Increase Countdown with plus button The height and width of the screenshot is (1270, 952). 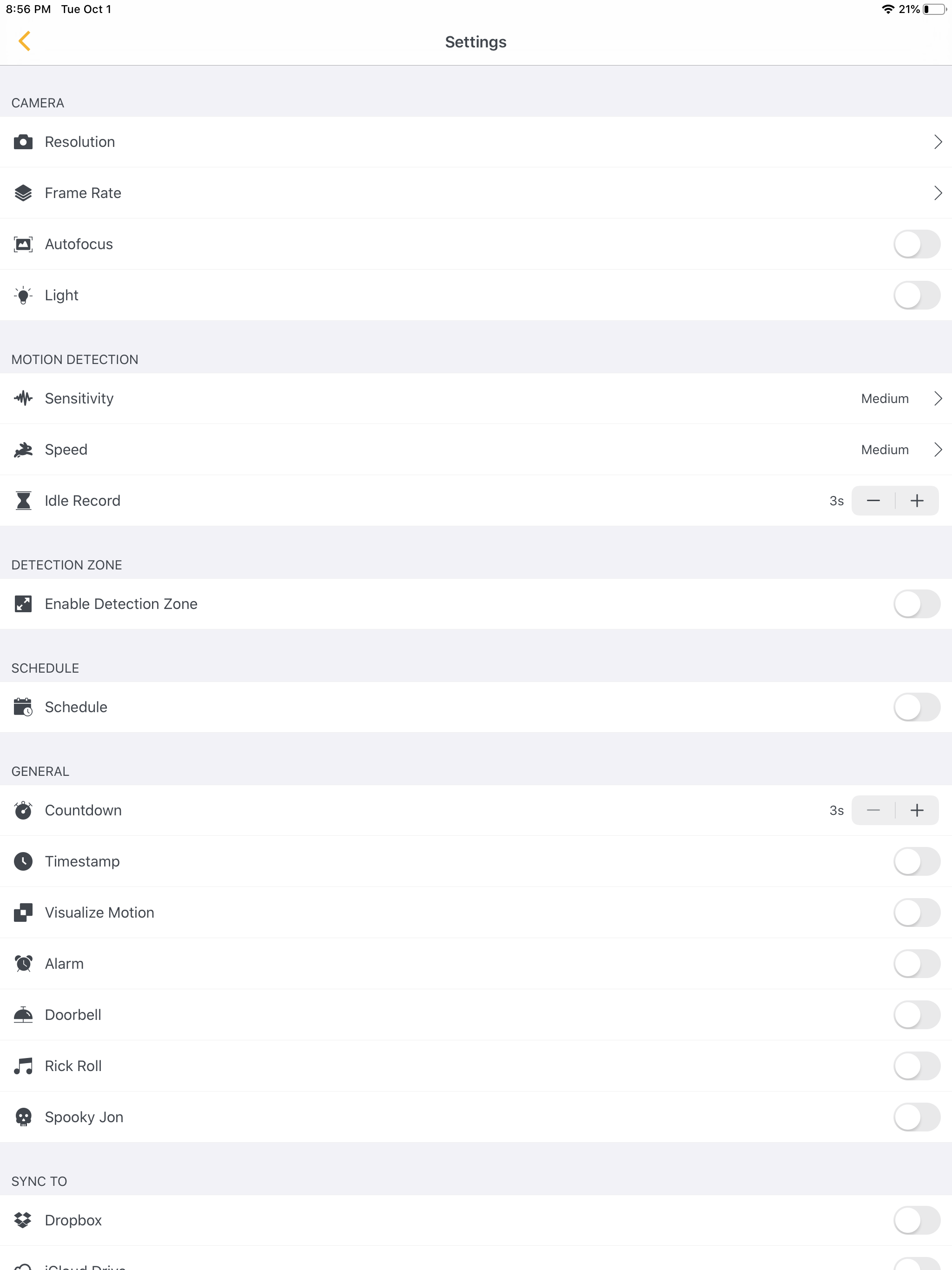(x=917, y=810)
